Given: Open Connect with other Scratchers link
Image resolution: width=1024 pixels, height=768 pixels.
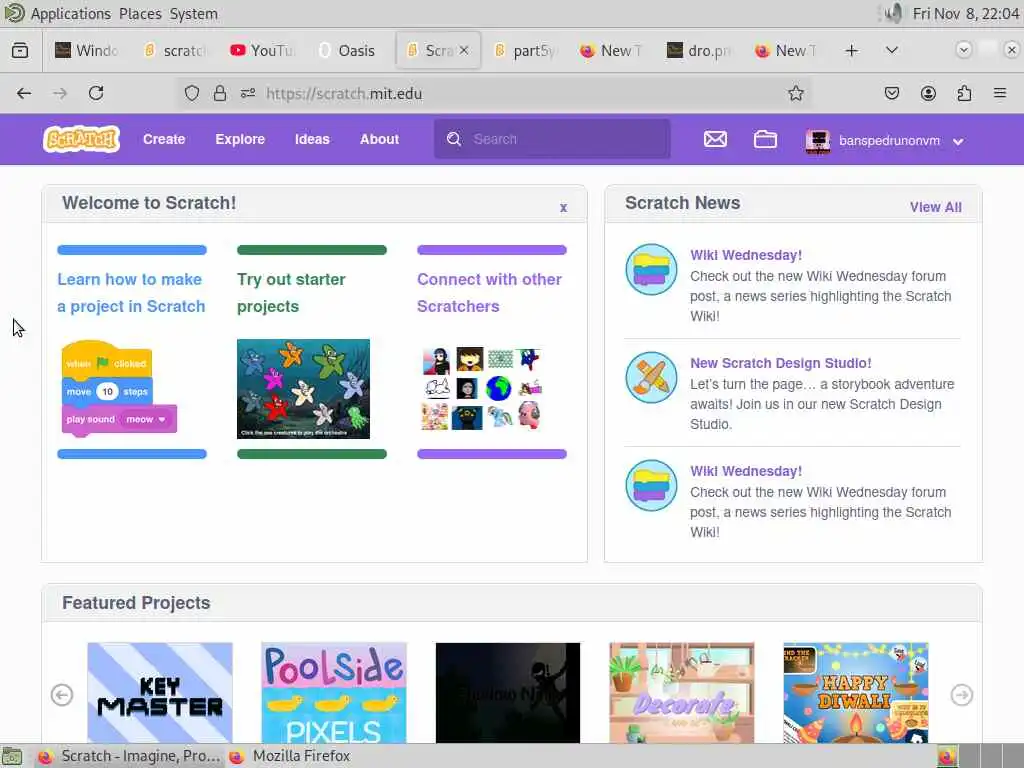Looking at the screenshot, I should point(489,293).
